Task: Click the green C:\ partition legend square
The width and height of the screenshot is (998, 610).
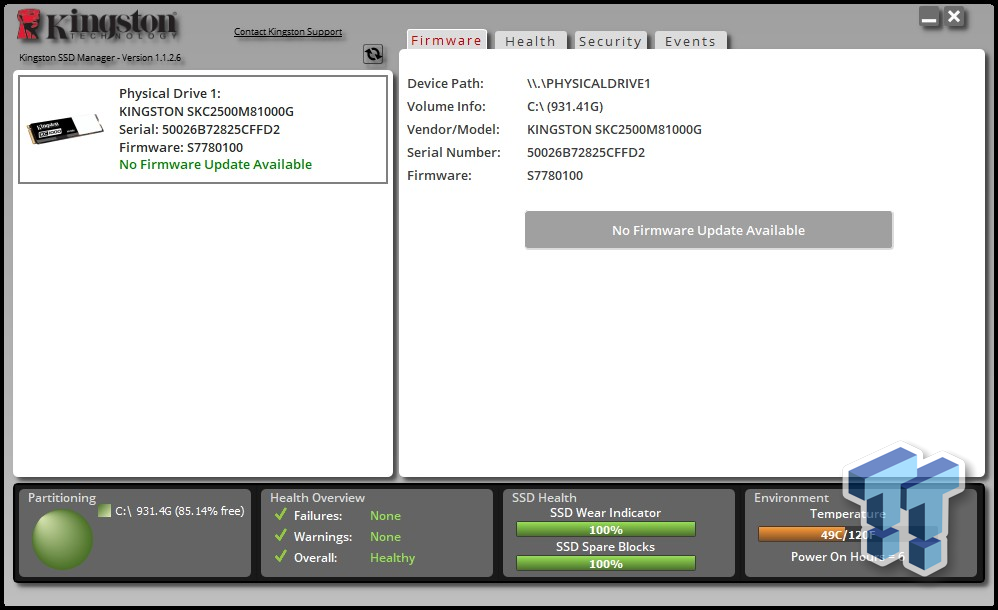Action: point(104,511)
